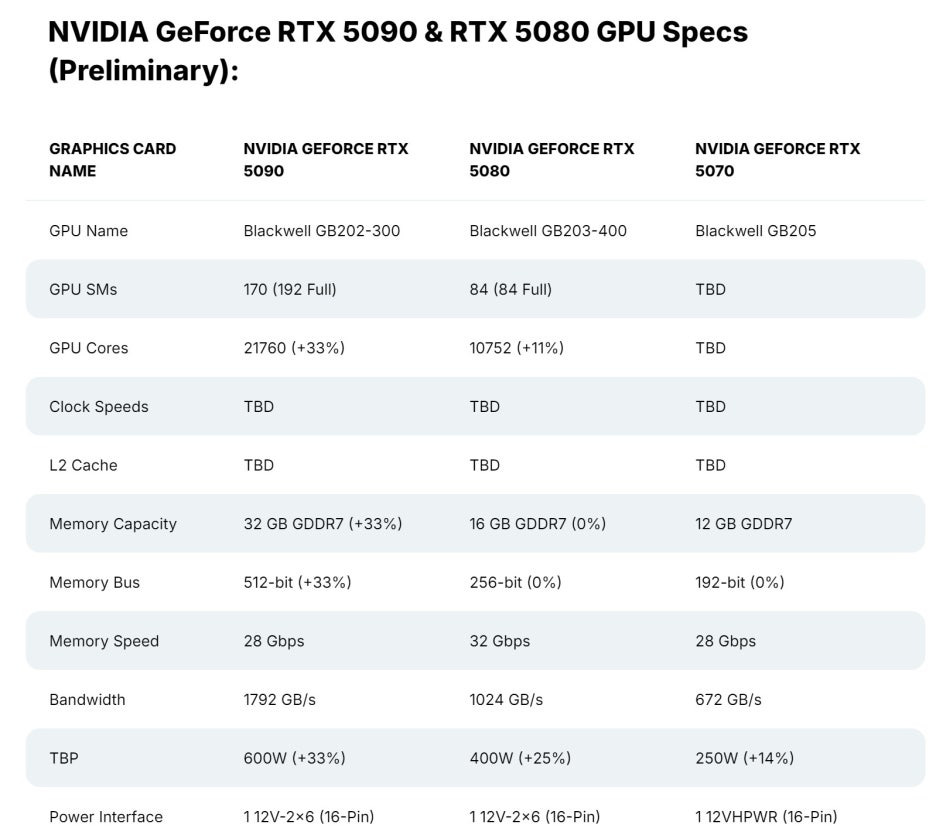Click the Blackwell GB205 cell

click(x=755, y=231)
